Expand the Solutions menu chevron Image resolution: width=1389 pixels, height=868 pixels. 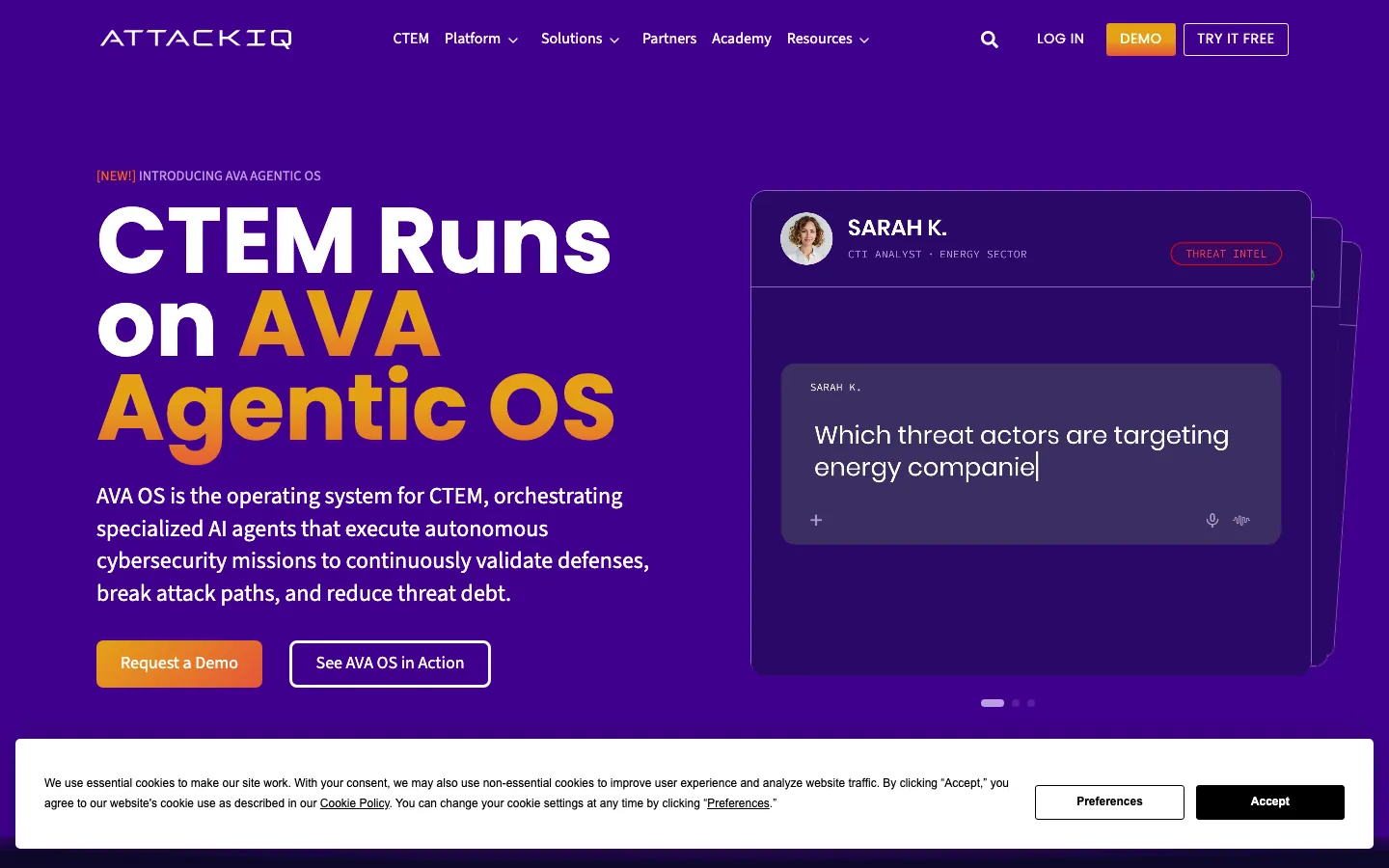pyautogui.click(x=614, y=41)
